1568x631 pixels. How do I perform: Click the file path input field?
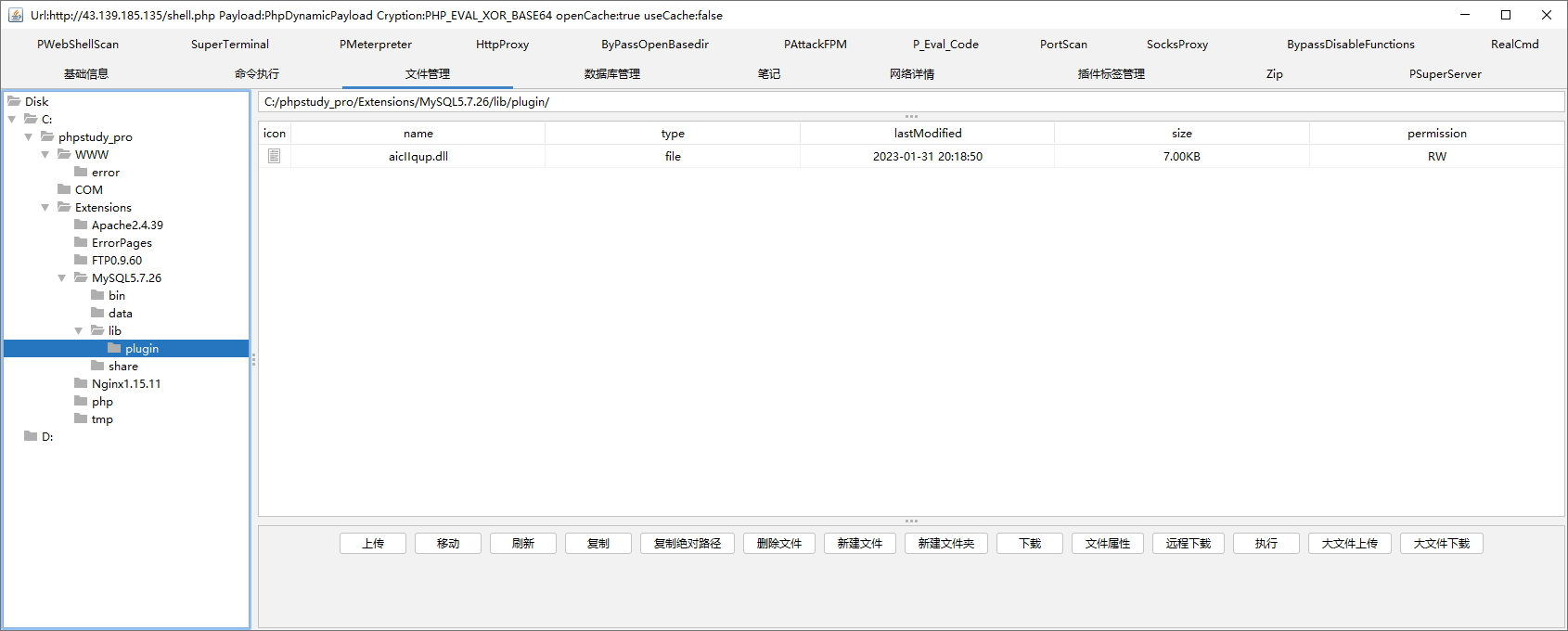[x=909, y=102]
